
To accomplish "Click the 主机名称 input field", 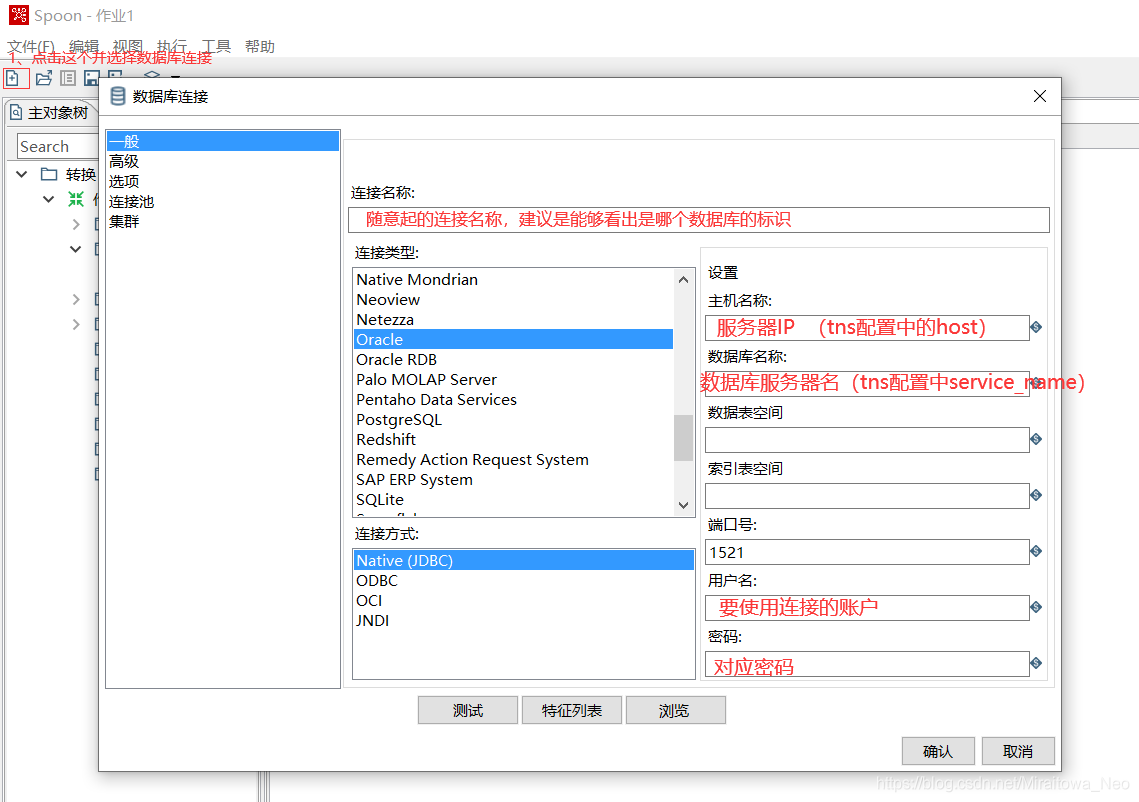I will click(x=867, y=328).
